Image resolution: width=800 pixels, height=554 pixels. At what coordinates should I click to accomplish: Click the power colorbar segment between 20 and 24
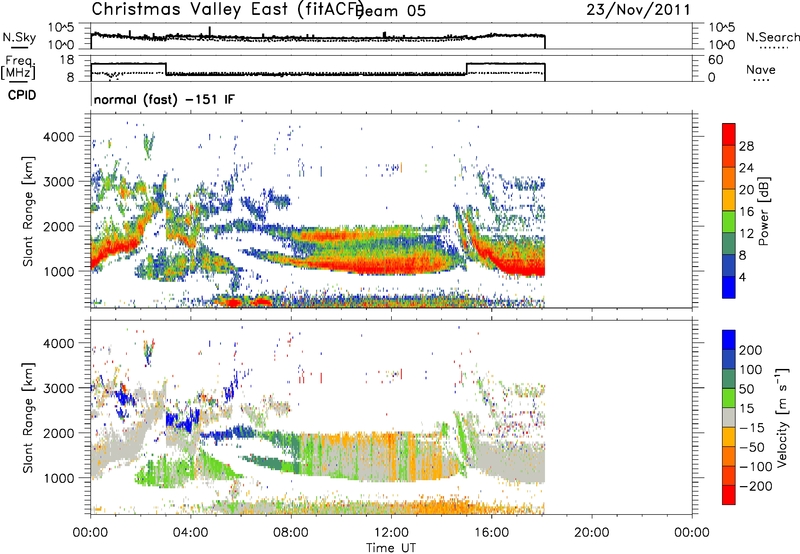tap(729, 178)
